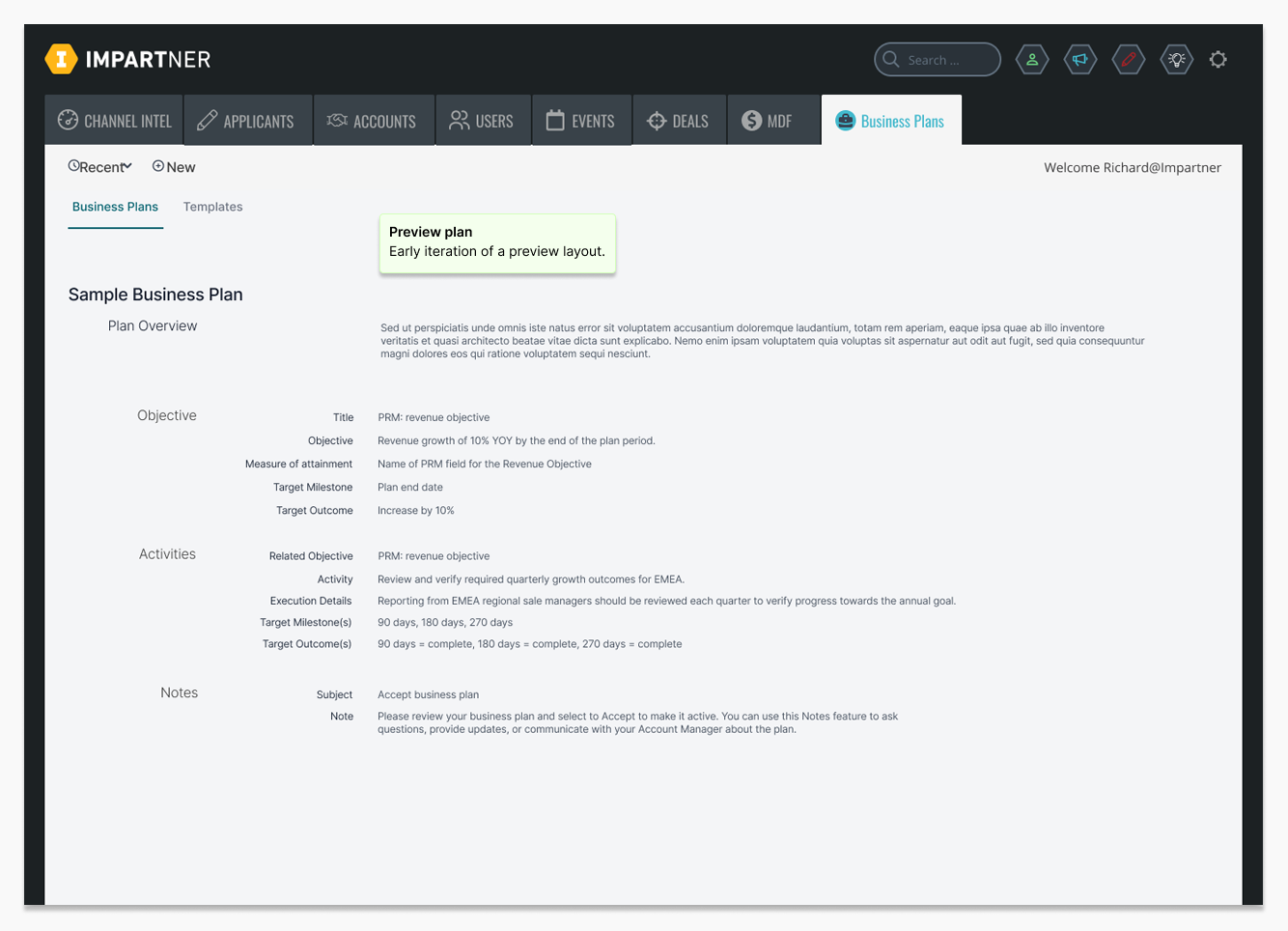The image size is (1288, 931).
Task: Click the magnifier icon in search
Action: click(891, 59)
